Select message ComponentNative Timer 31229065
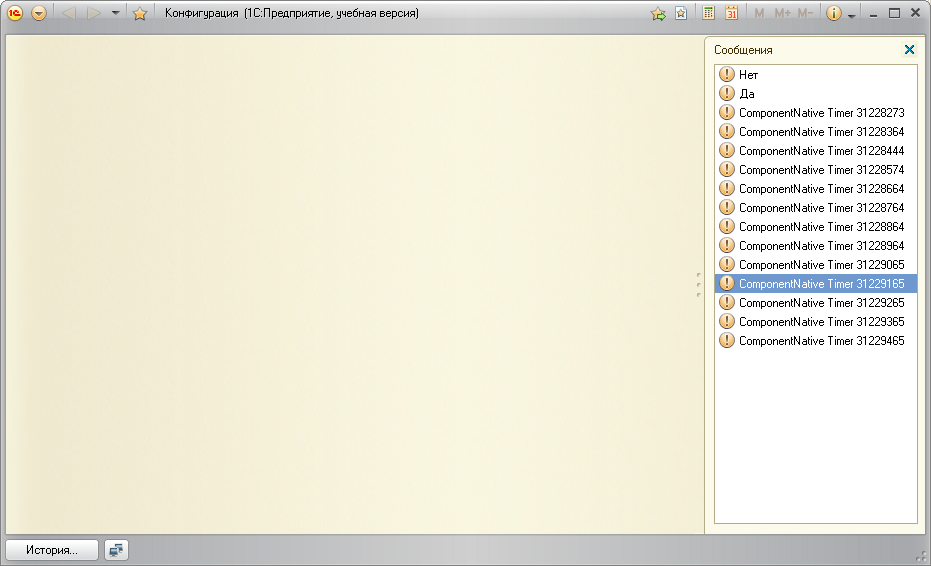 [816, 265]
